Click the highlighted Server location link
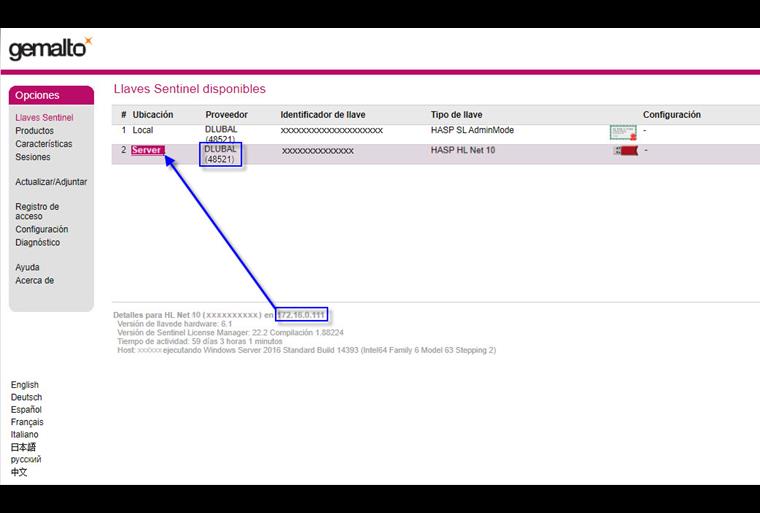The image size is (760, 513). [x=147, y=150]
